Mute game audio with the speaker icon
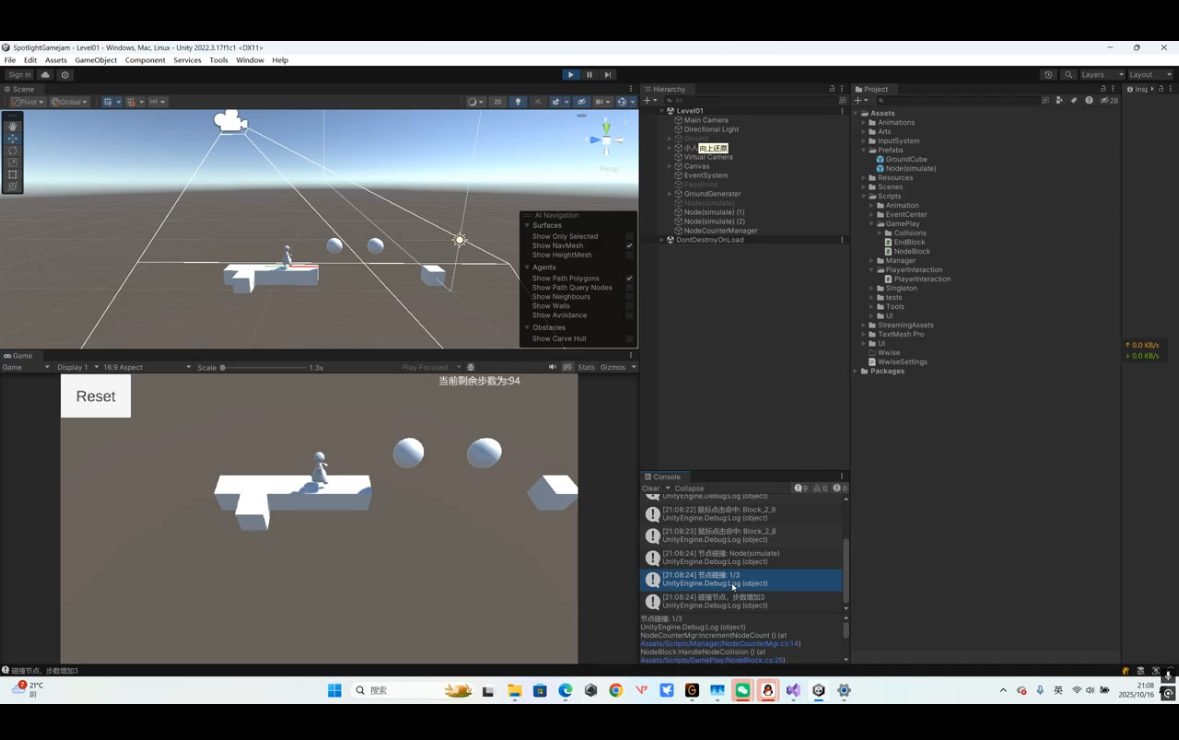The height and width of the screenshot is (740, 1179). point(552,367)
